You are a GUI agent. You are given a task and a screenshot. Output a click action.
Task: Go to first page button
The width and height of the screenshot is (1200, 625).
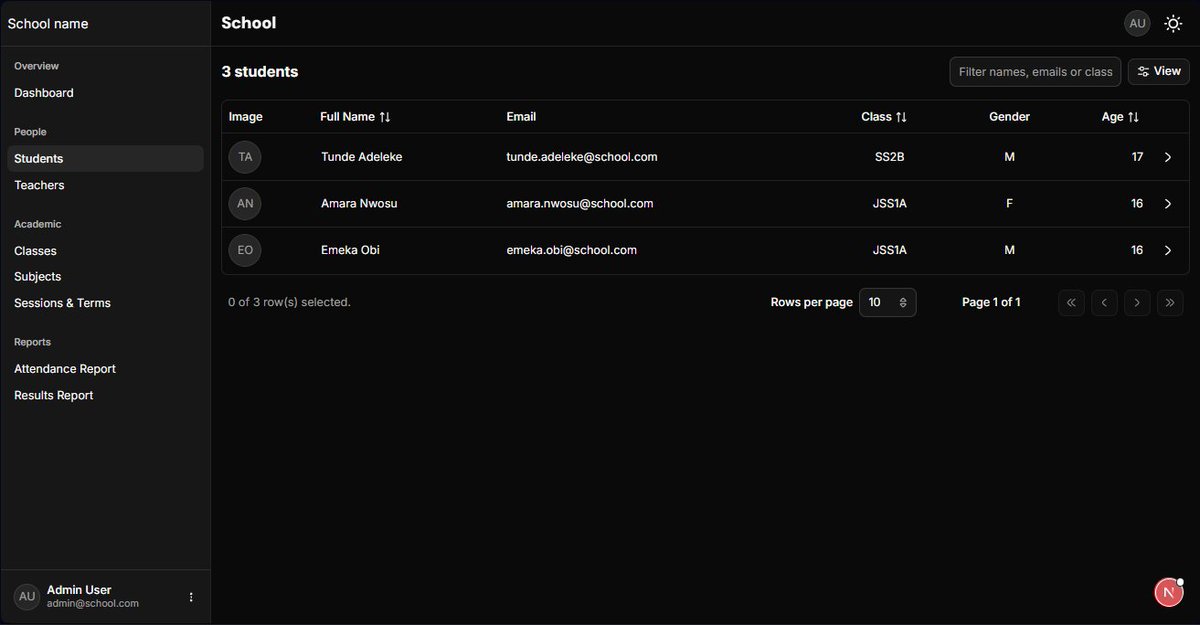coord(1071,302)
